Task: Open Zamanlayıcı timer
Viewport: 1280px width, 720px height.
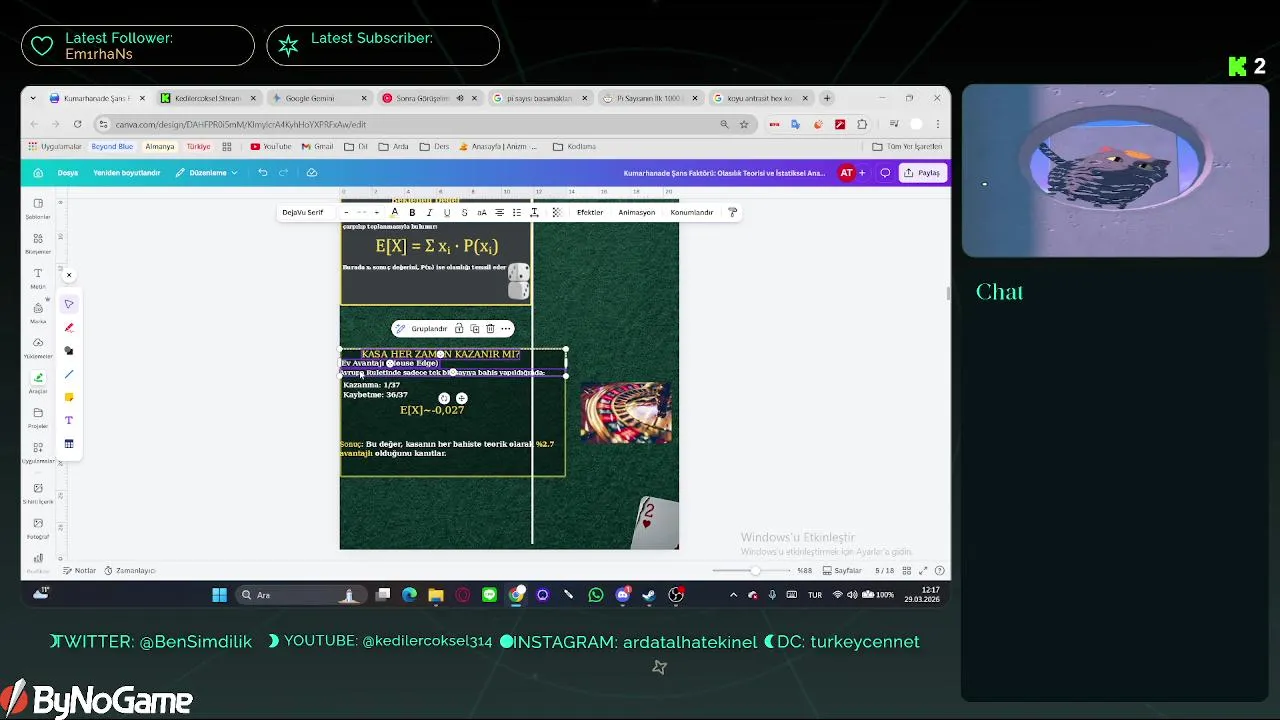Action: point(129,570)
